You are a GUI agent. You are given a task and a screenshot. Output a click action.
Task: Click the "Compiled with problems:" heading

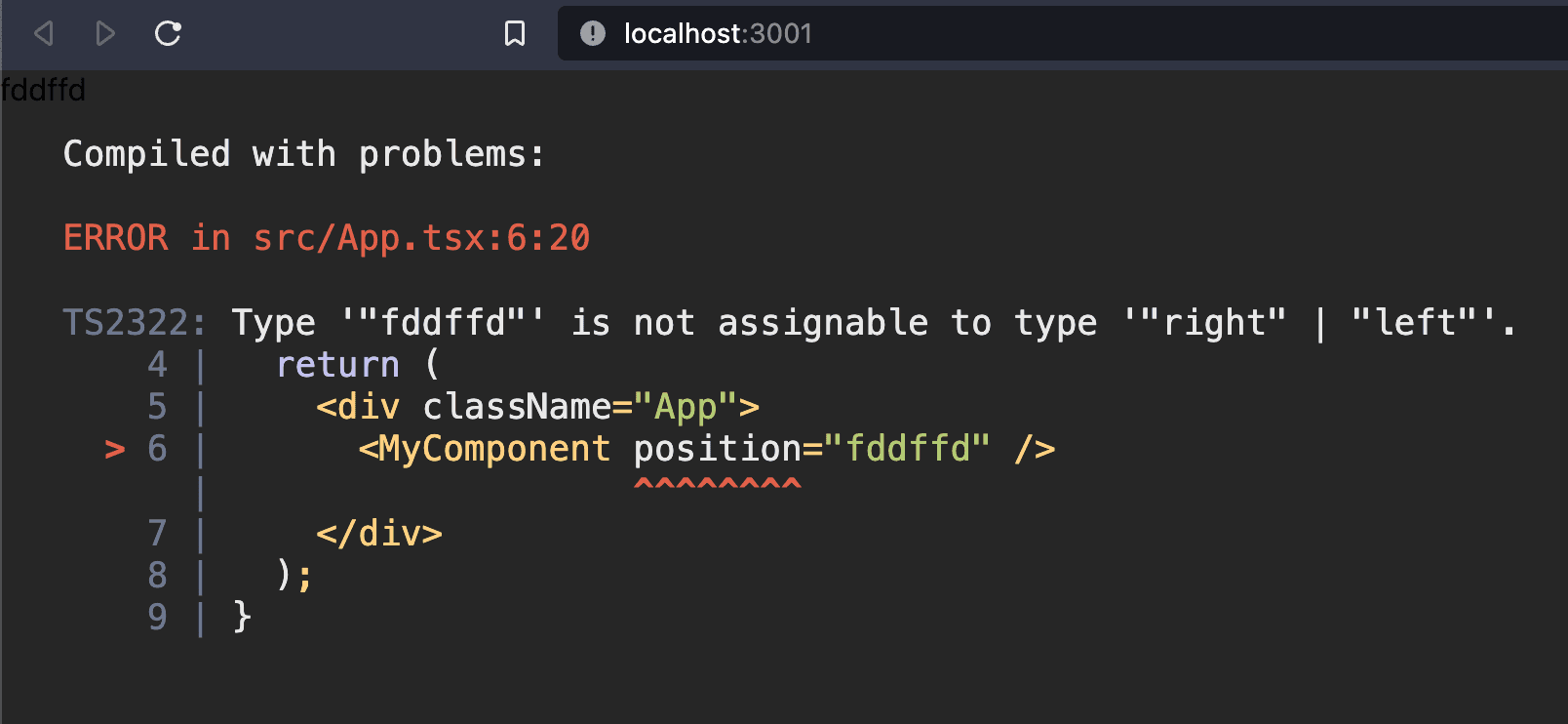click(x=303, y=154)
